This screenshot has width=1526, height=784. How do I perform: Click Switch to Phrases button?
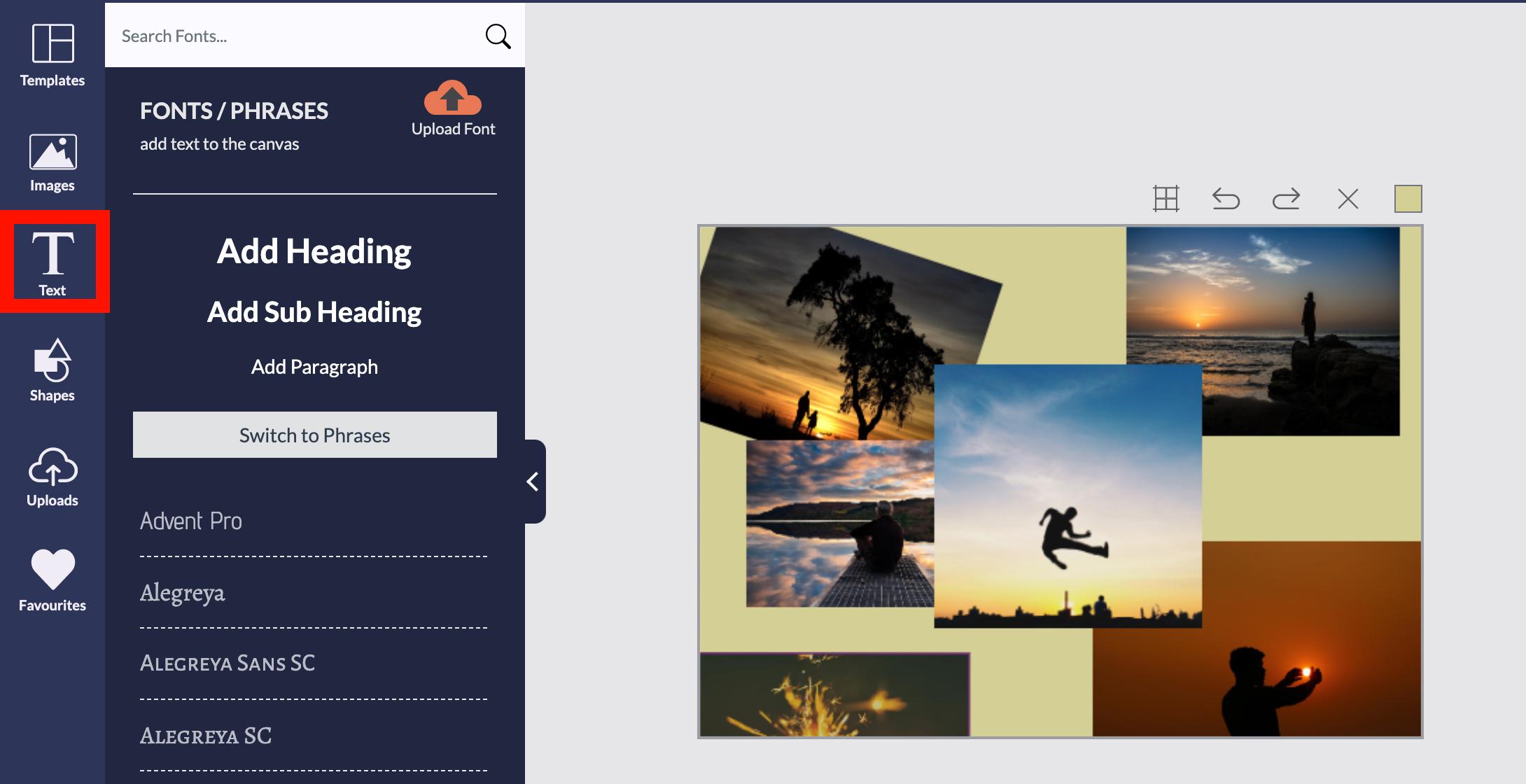point(314,434)
